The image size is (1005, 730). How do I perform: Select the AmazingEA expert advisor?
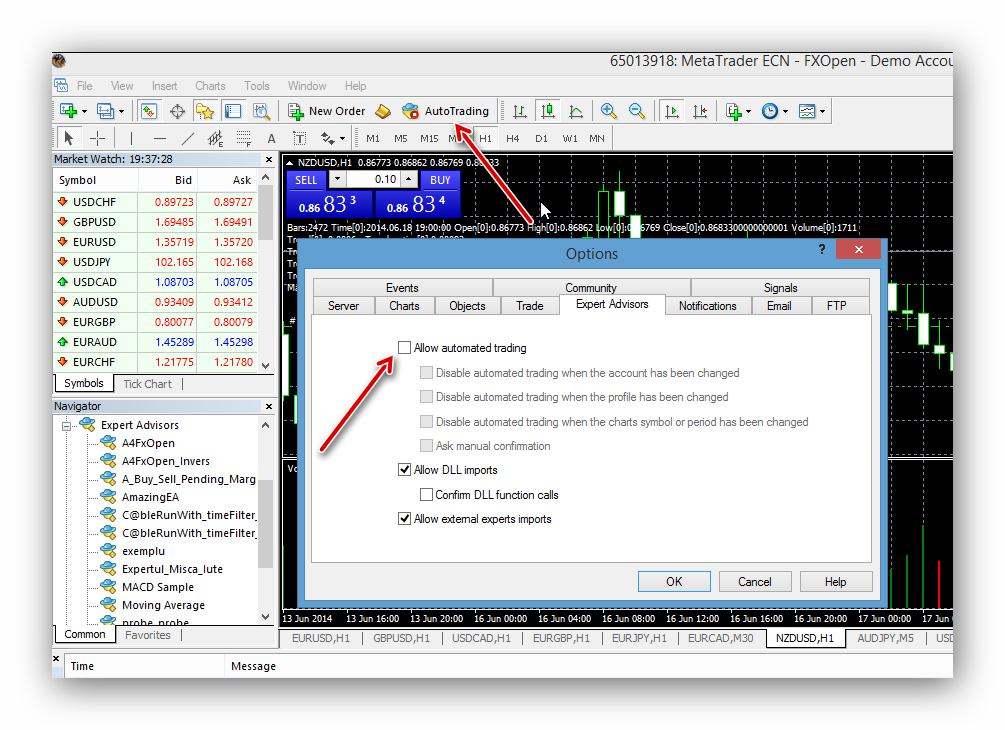coord(150,497)
